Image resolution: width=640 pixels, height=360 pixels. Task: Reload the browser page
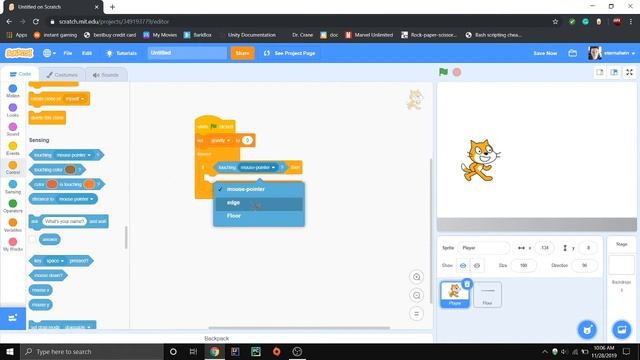(x=36, y=22)
